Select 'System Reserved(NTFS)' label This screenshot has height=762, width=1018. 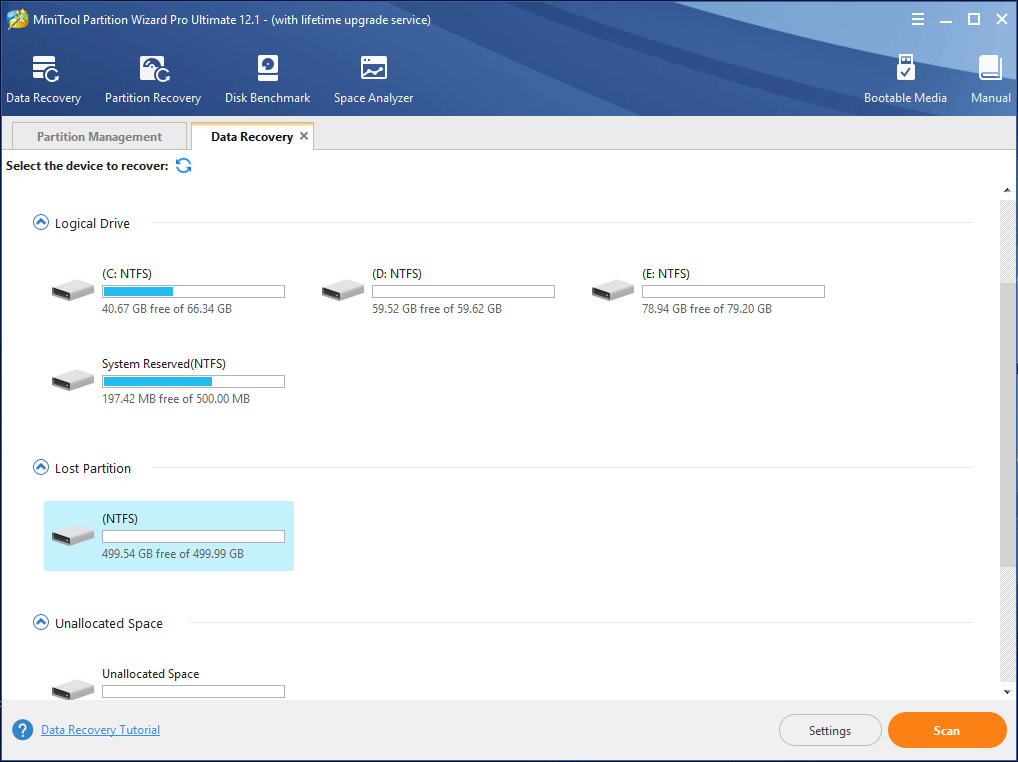coord(164,363)
